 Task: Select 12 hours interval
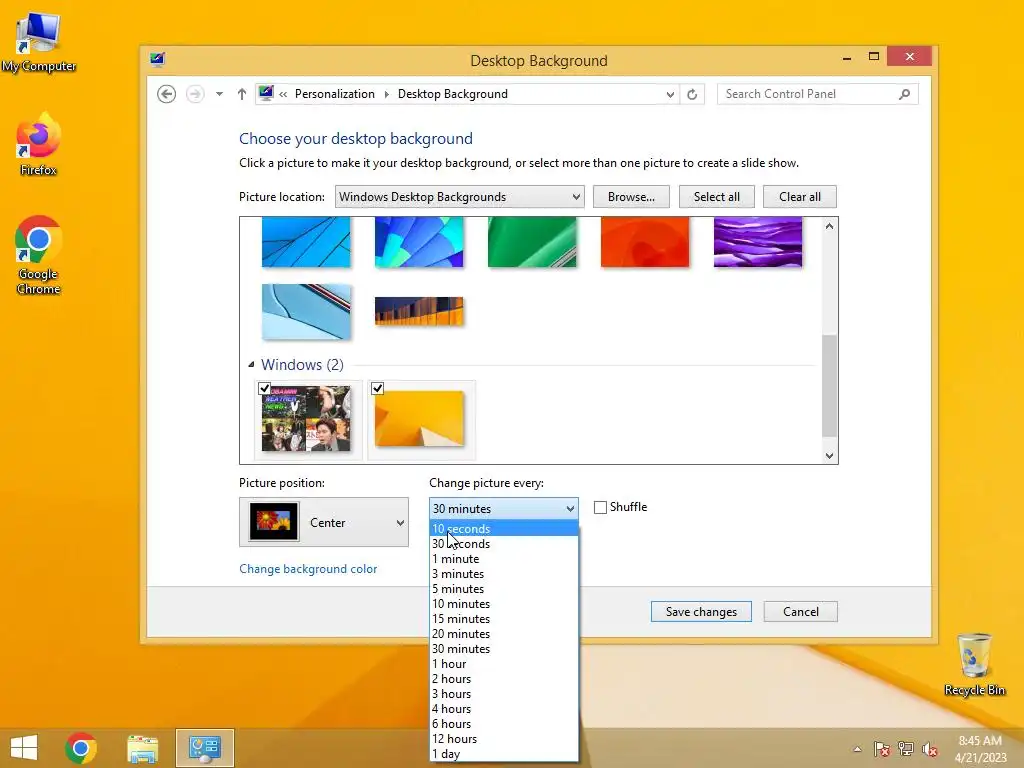coord(504,739)
